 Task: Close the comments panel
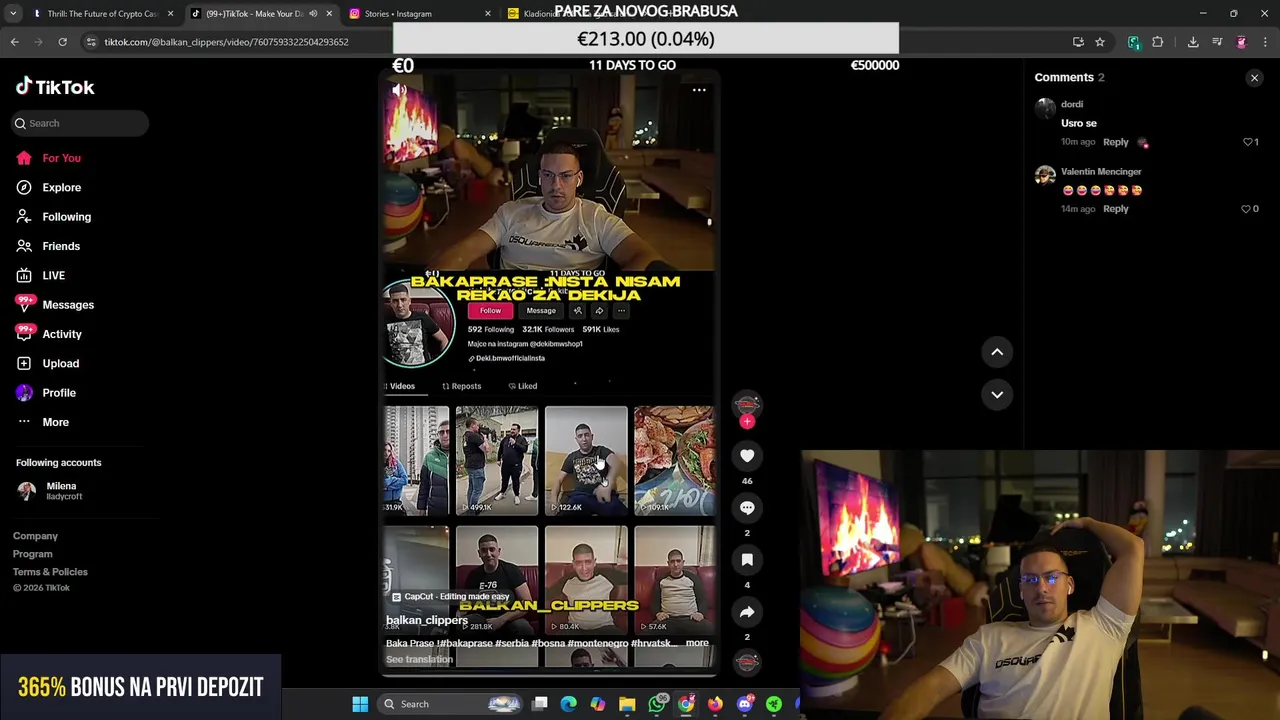pyautogui.click(x=1254, y=78)
